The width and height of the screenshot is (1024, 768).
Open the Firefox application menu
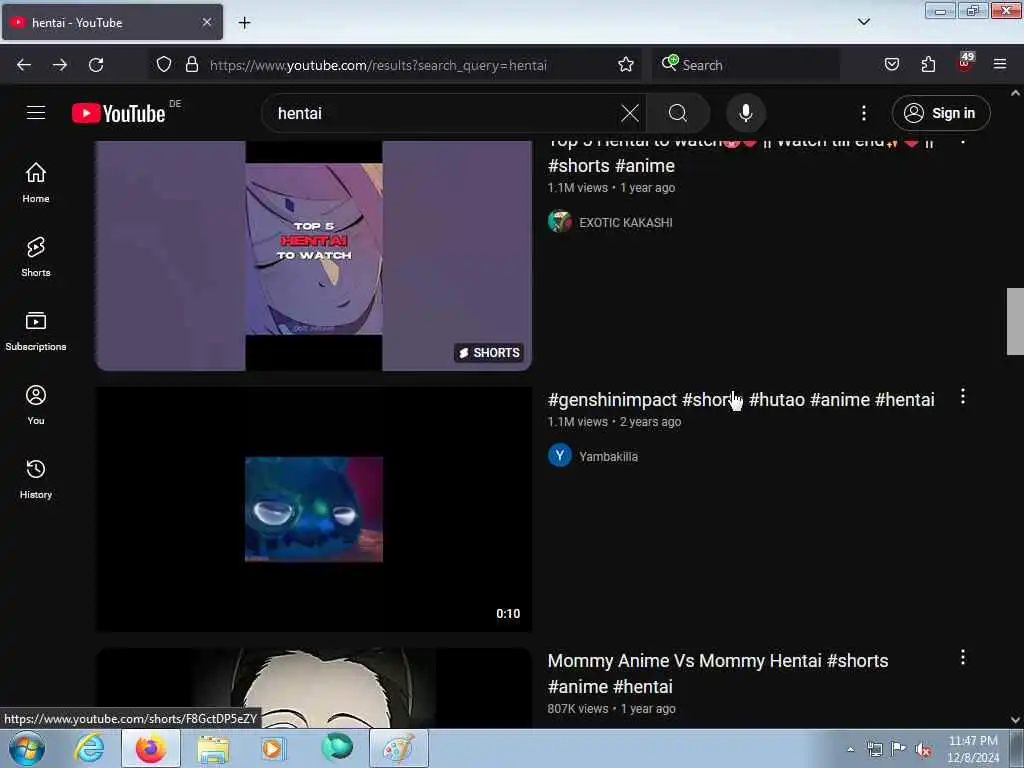pyautogui.click(x=1000, y=64)
